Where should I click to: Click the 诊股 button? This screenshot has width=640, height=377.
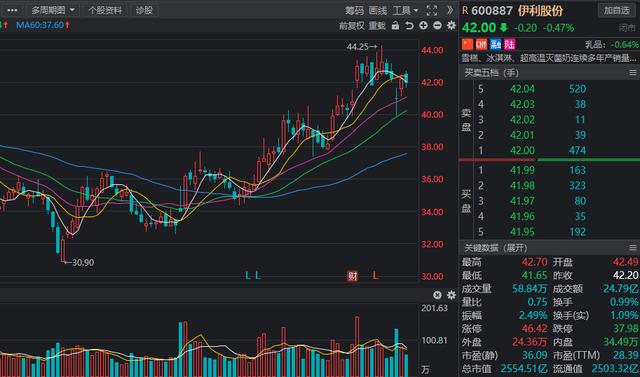144,10
